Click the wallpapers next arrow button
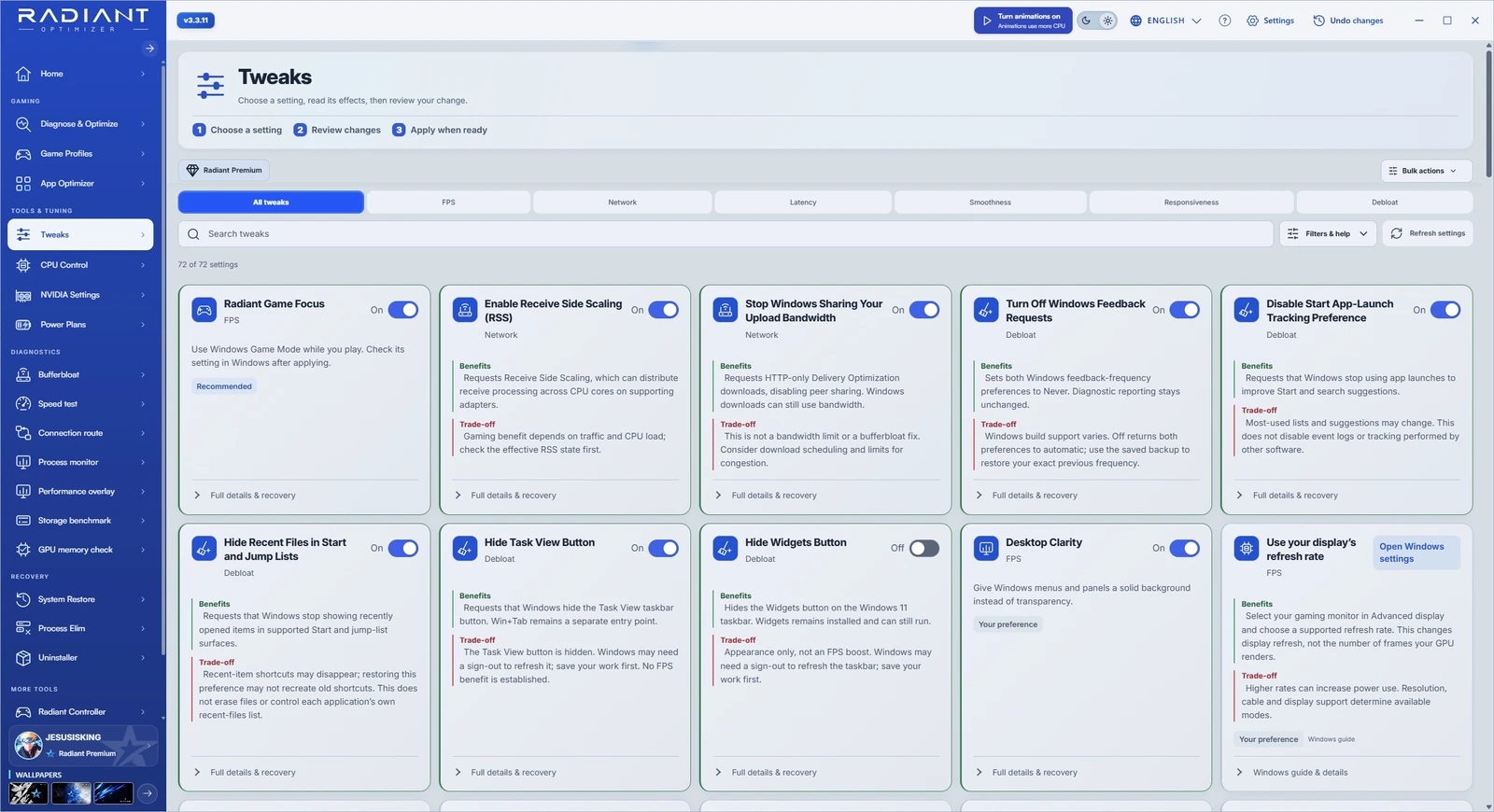Screen dimensions: 1494x812 [148, 793]
